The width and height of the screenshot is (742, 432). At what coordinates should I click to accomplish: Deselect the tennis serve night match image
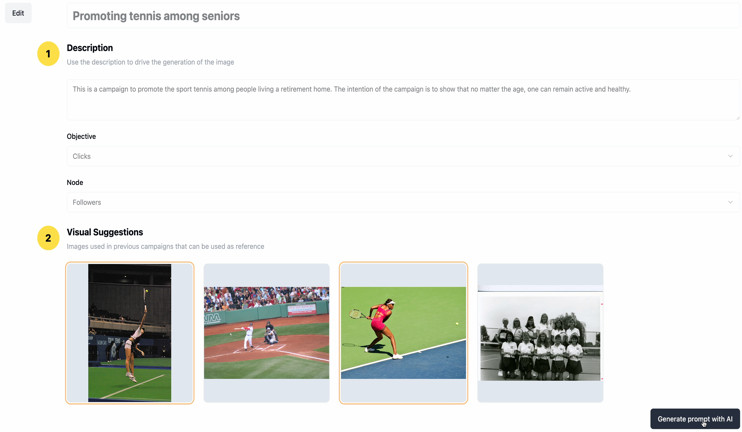pyautogui.click(x=130, y=333)
